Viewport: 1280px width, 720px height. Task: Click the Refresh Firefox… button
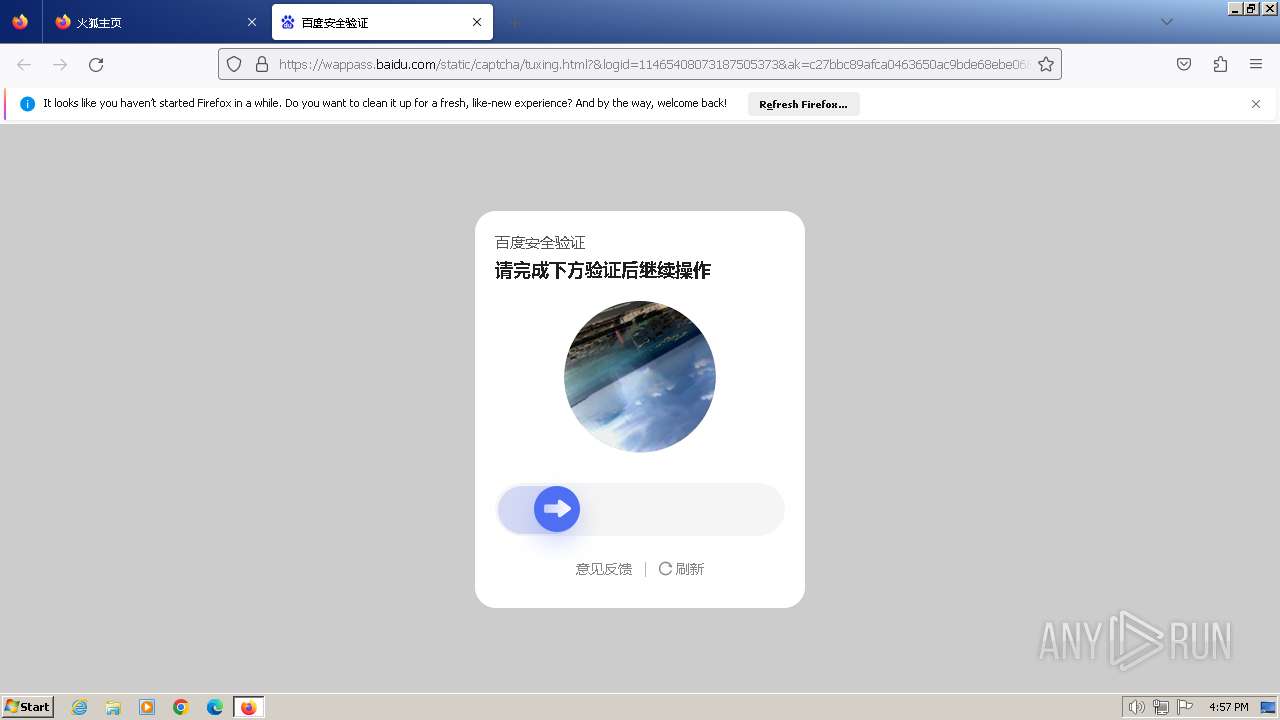pos(803,104)
